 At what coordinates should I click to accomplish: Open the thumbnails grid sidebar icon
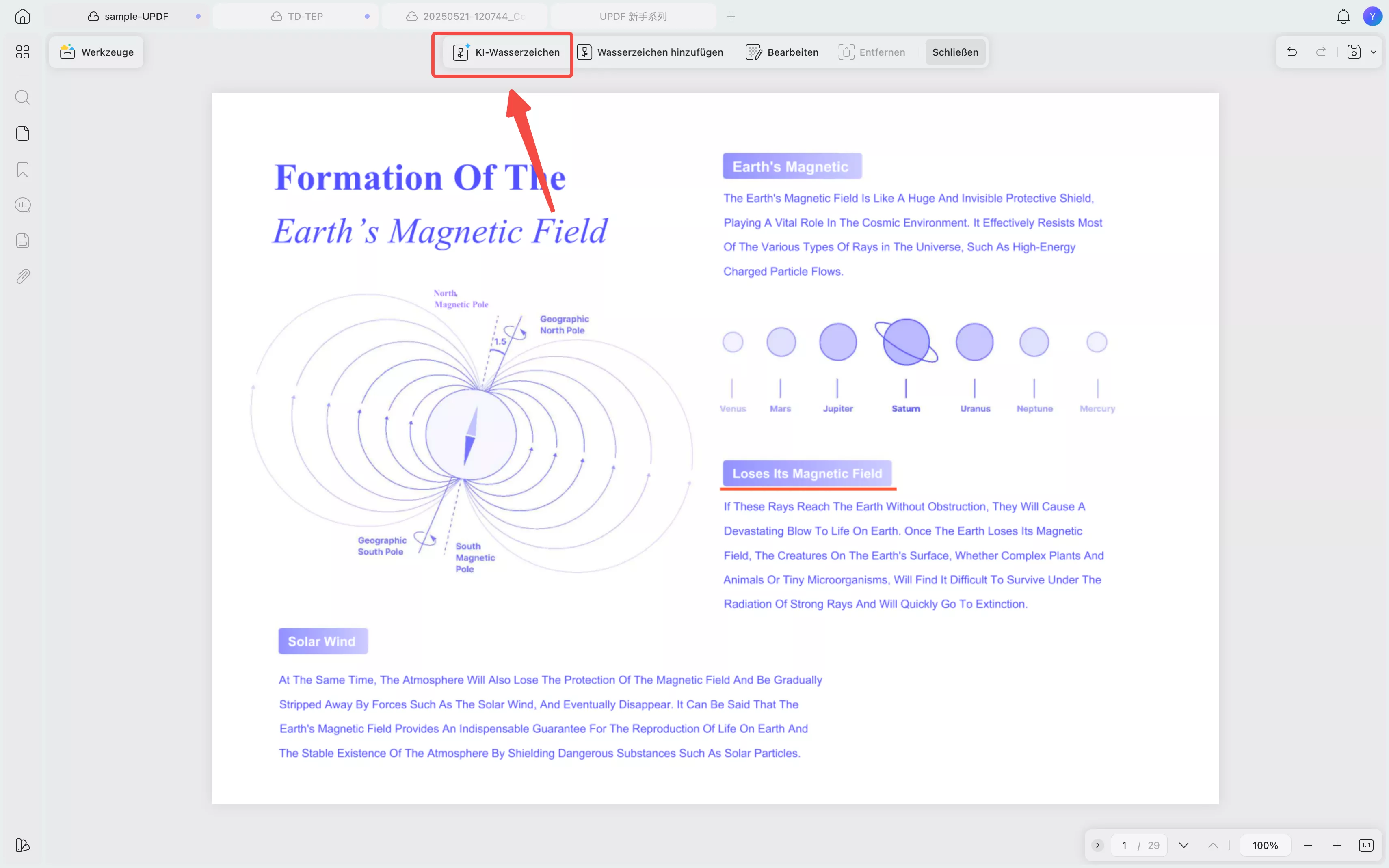[22, 52]
